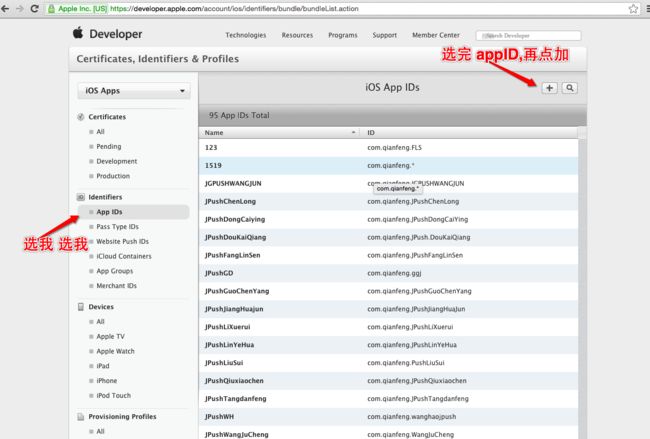Select the JPushLiXuerui row

(388, 327)
